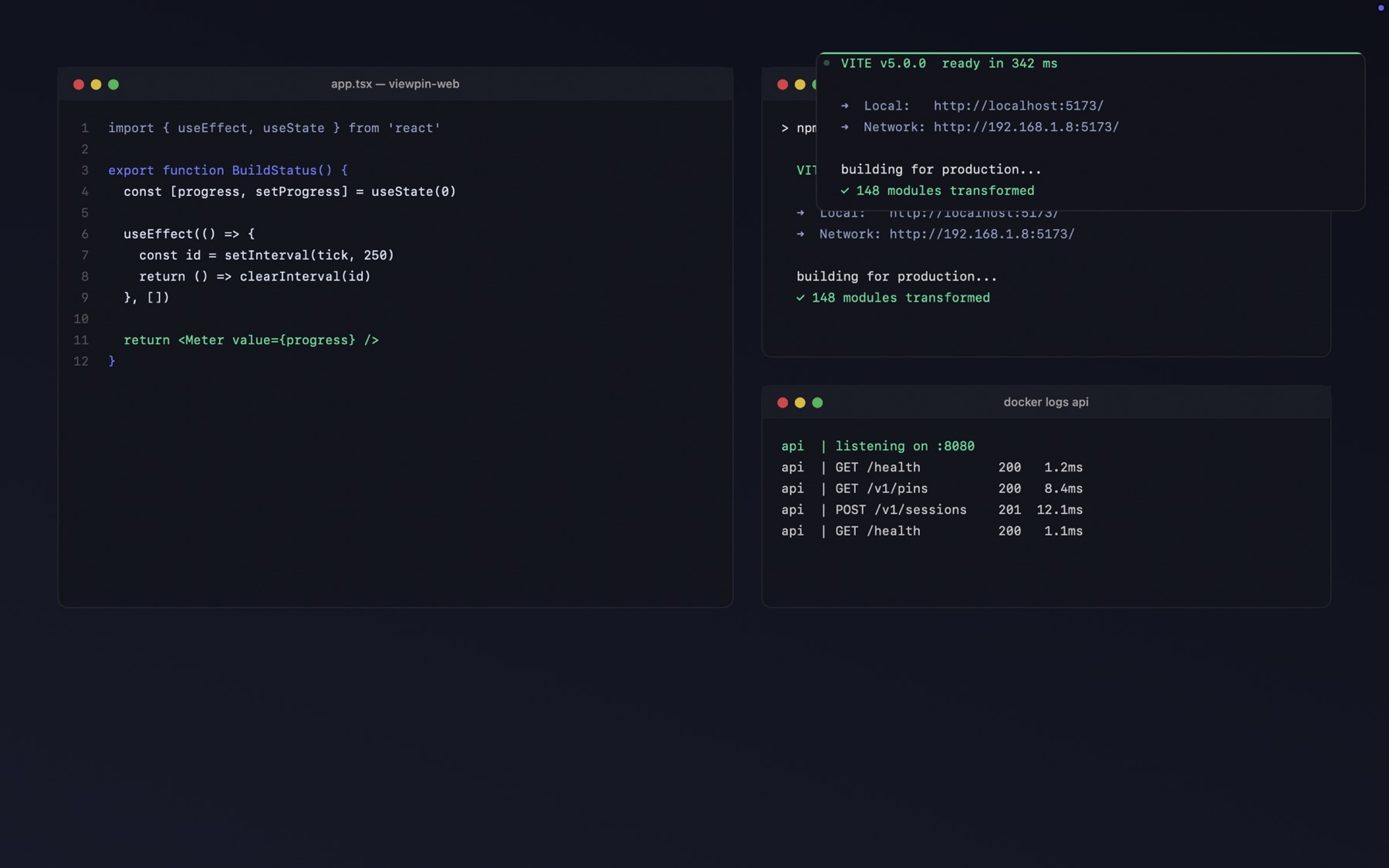The width and height of the screenshot is (1389, 868).
Task: Click the 'app.tsx — viewpin-web' window title
Action: point(395,84)
